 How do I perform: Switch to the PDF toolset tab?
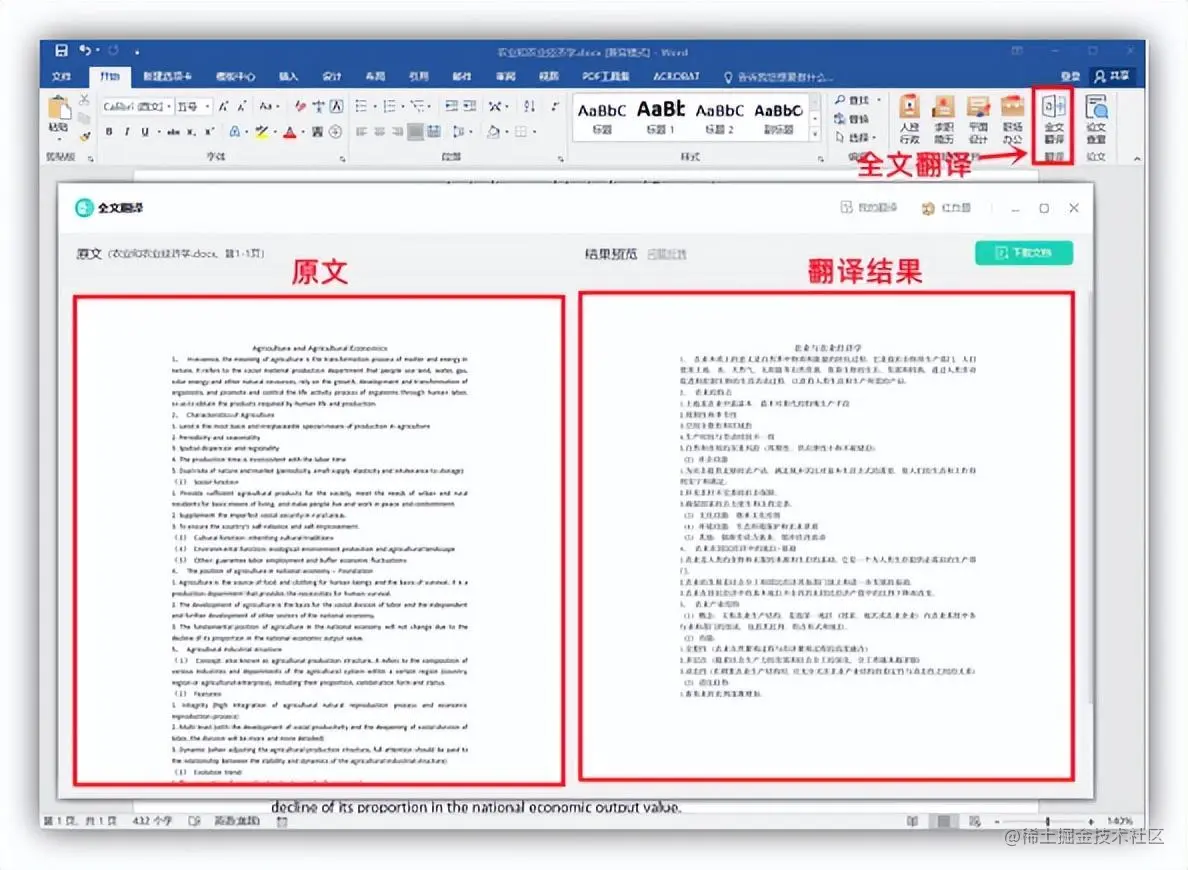[605, 76]
